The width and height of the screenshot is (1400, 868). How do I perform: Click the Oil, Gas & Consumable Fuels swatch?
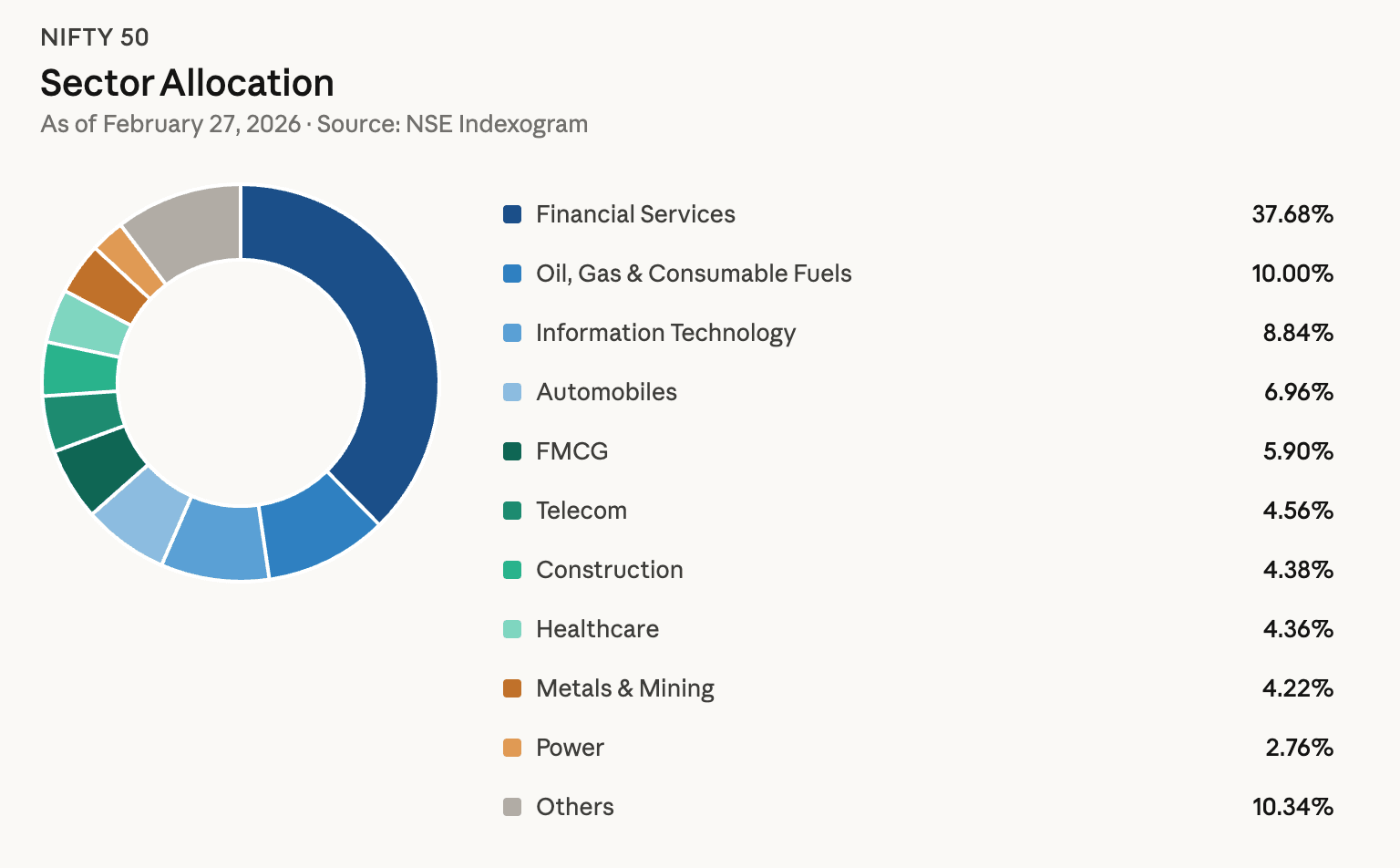click(512, 274)
